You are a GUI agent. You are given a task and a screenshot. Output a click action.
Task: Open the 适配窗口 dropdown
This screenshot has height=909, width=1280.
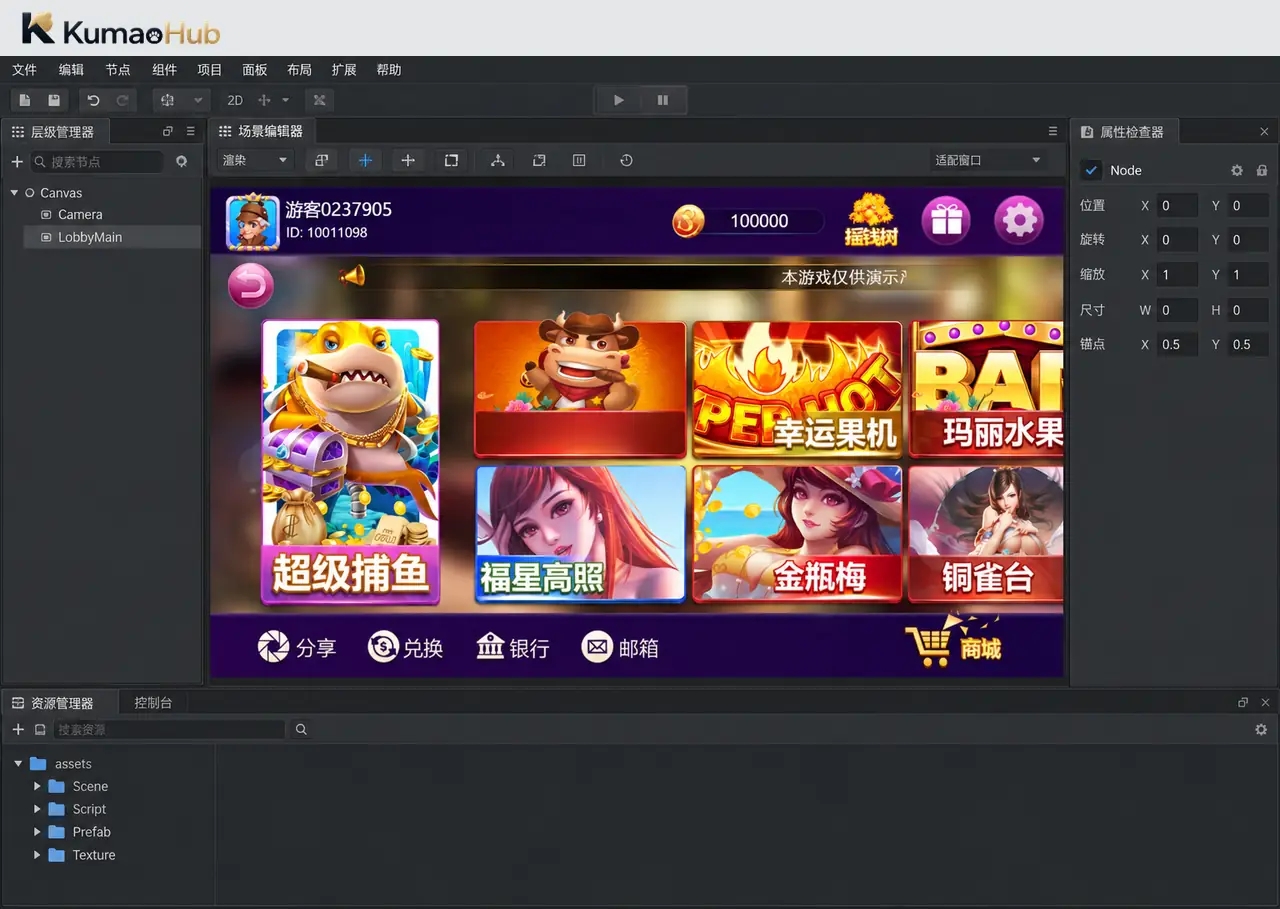pyautogui.click(x=988, y=160)
